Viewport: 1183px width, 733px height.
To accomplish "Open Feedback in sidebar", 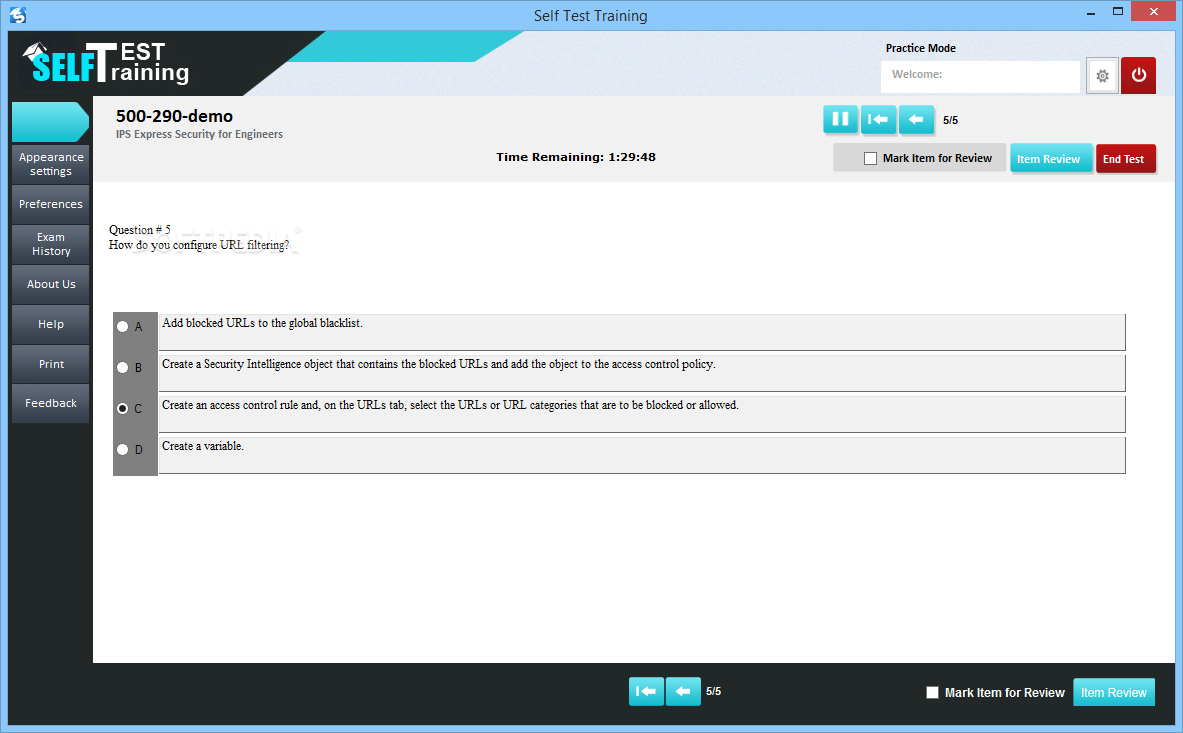I will 51,403.
